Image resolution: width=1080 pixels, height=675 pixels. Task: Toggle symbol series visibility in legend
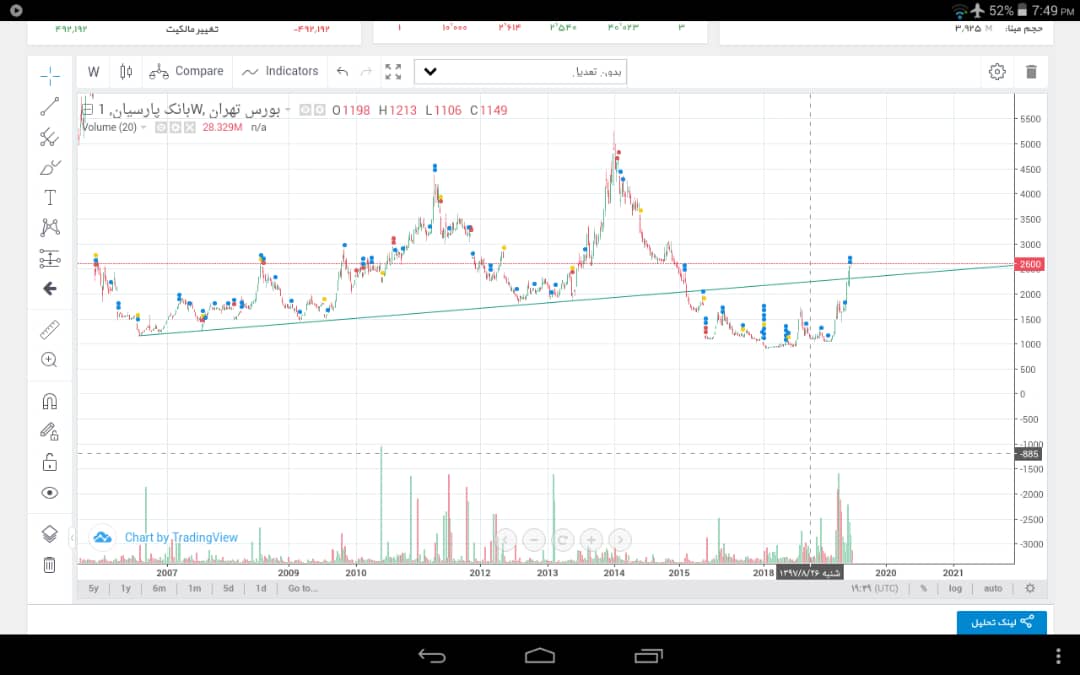(306, 110)
